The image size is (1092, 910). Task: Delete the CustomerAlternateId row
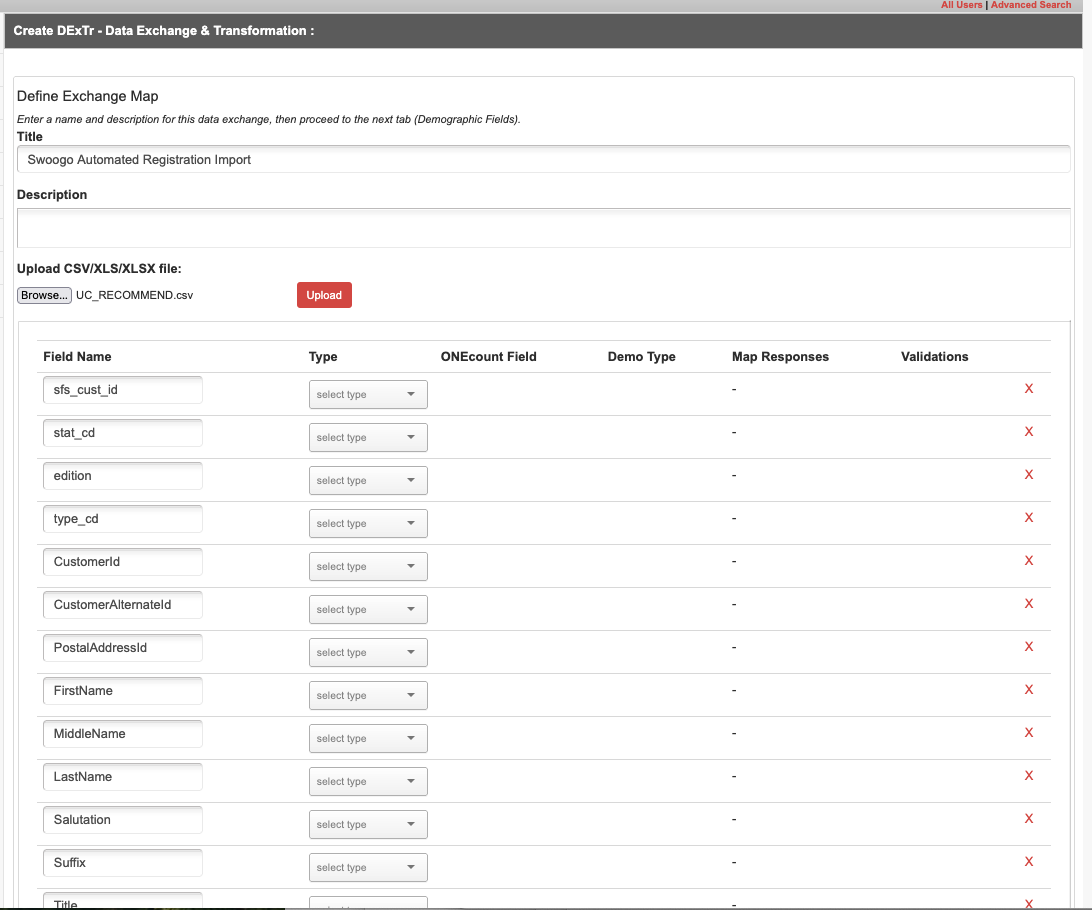point(1029,604)
